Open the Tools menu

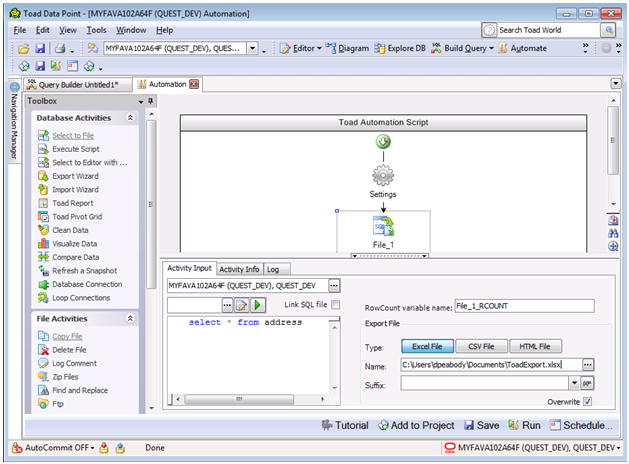point(96,30)
